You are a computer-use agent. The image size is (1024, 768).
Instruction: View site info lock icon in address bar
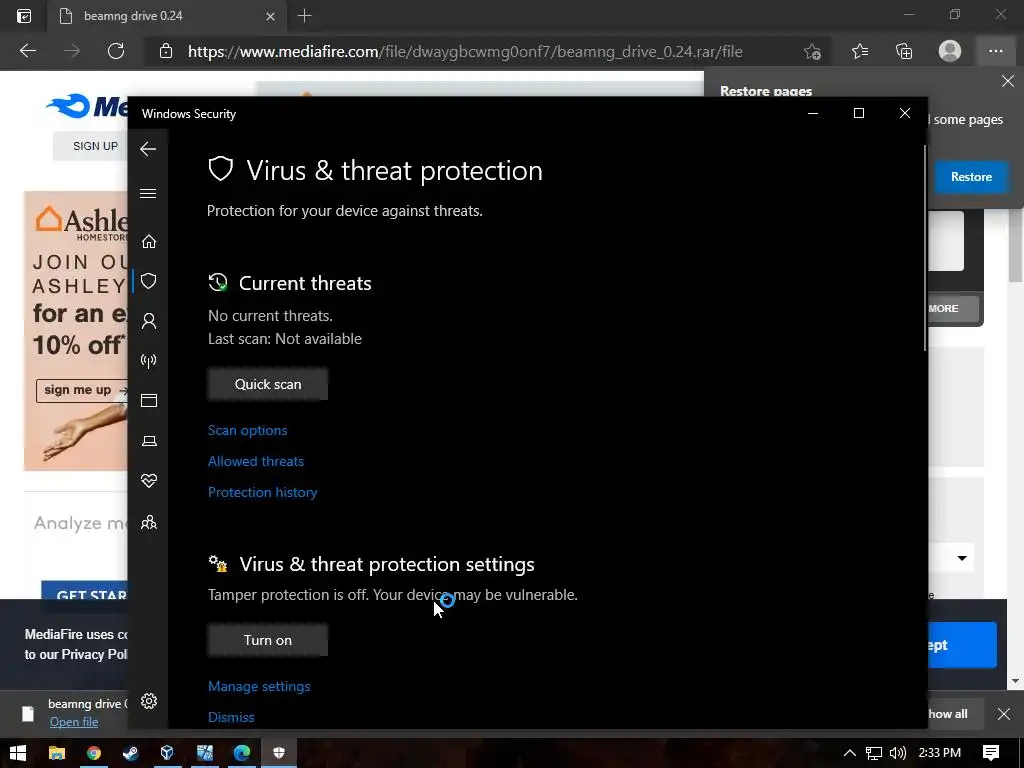click(x=166, y=51)
